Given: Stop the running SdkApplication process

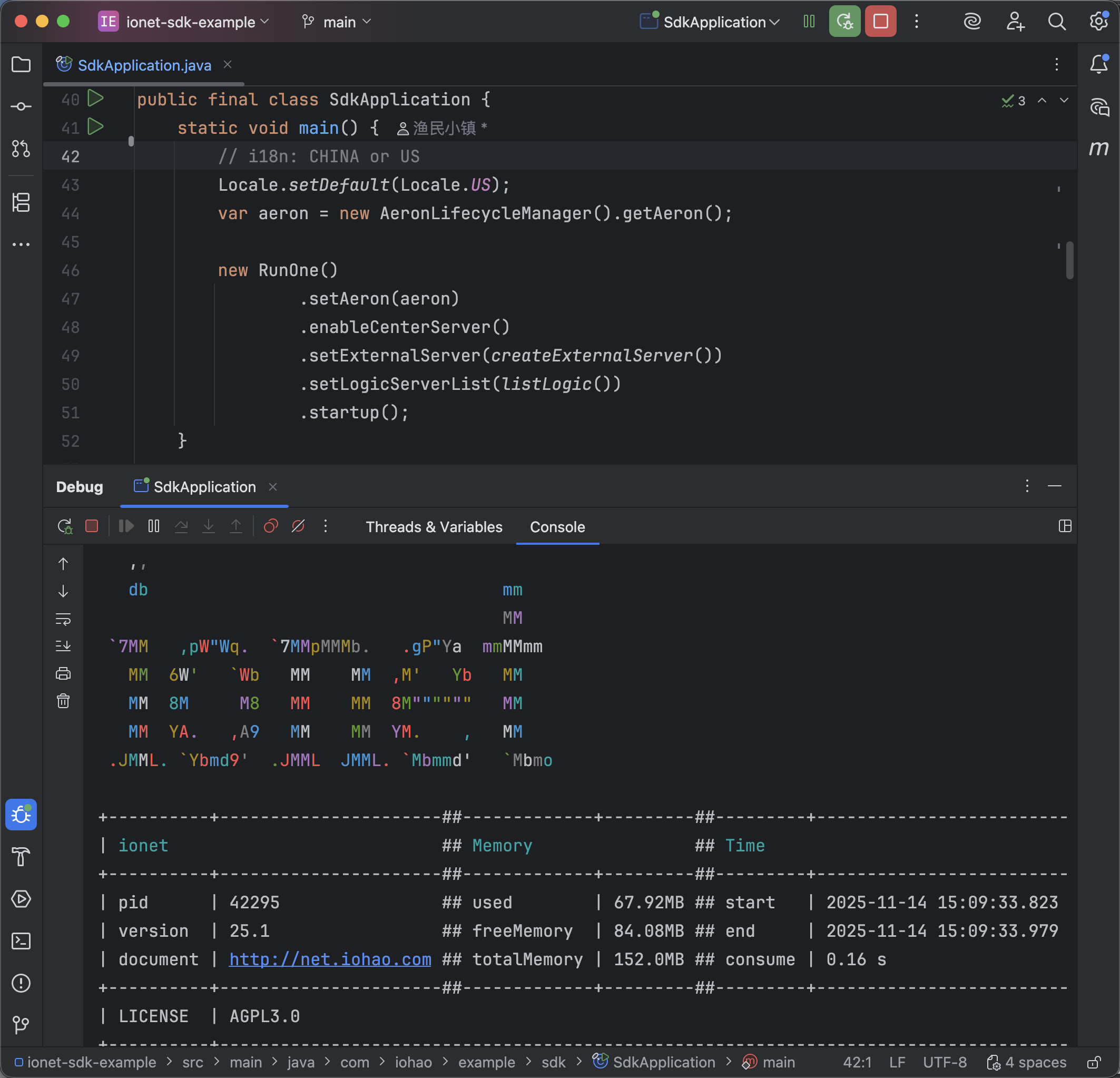Looking at the screenshot, I should 880,22.
